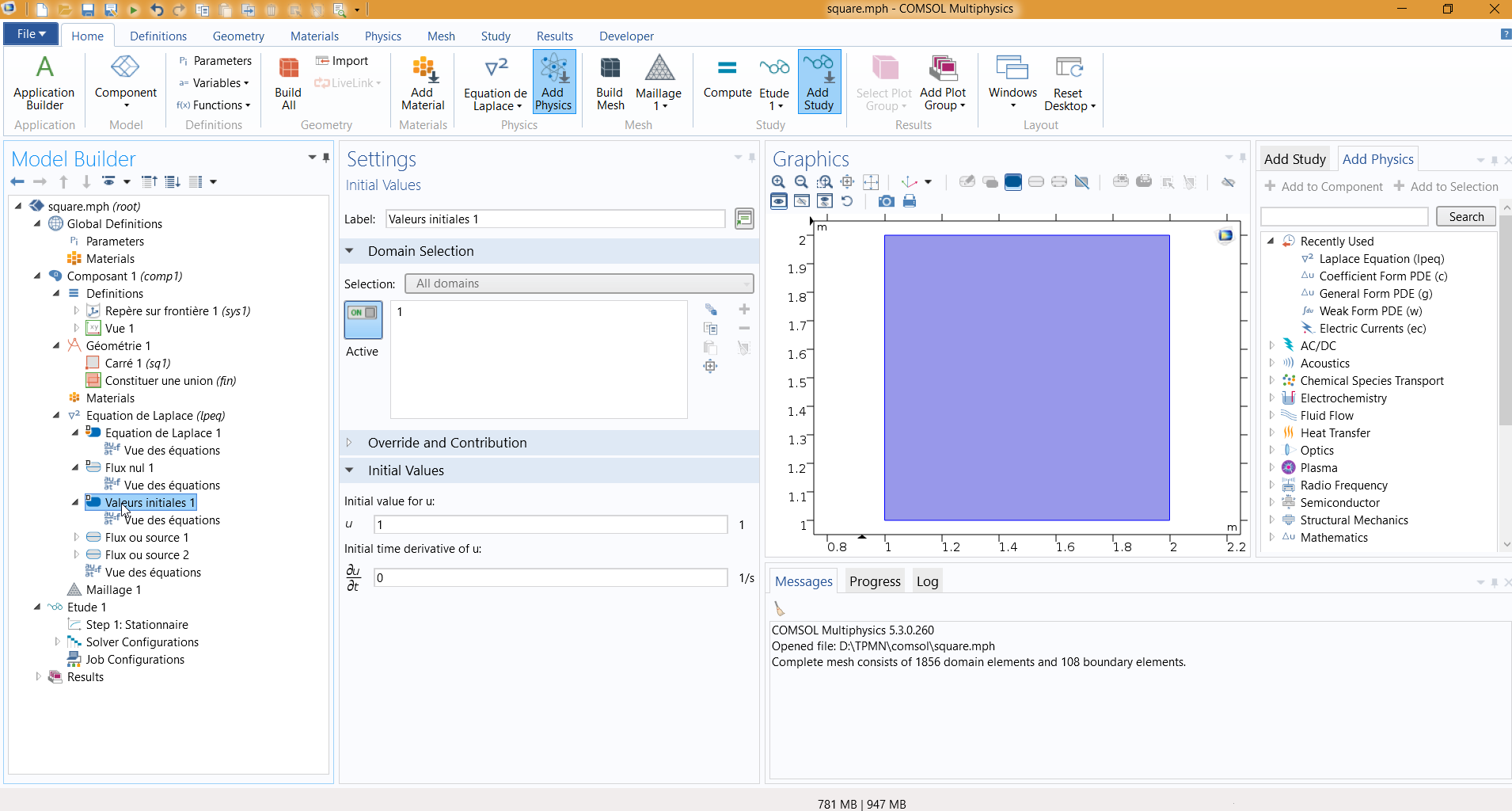Click the Zoom Box icon in Graphics

coord(825,182)
